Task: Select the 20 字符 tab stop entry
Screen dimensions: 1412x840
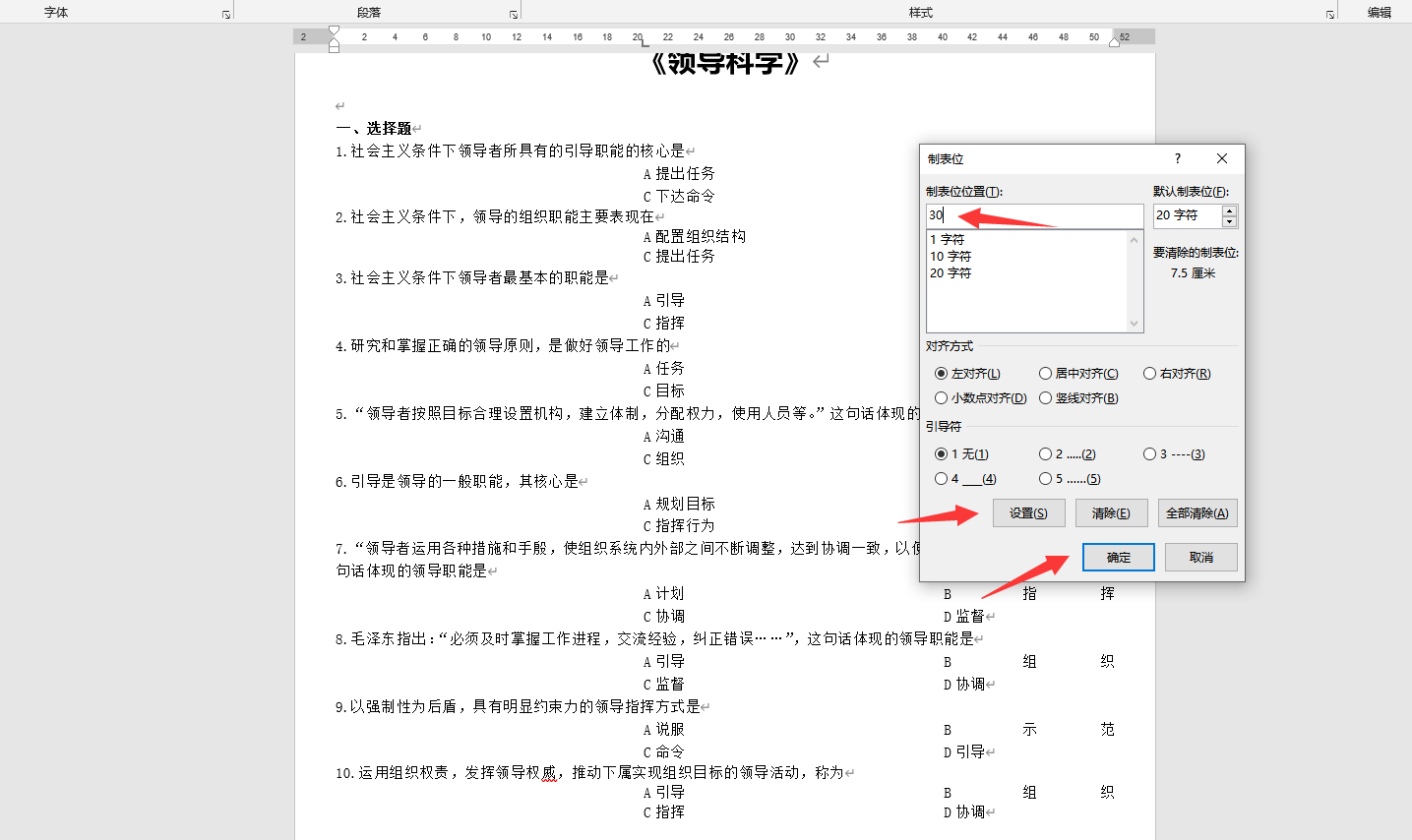Action: pos(951,273)
